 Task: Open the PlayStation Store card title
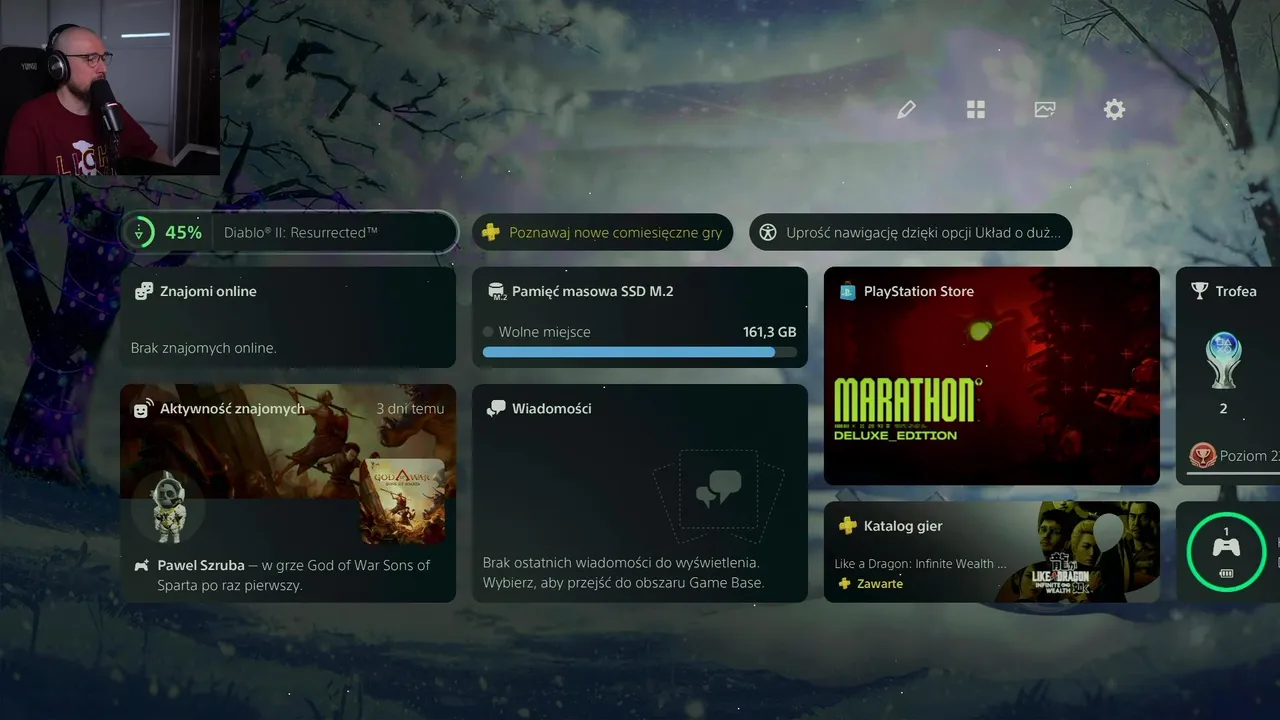(x=918, y=291)
